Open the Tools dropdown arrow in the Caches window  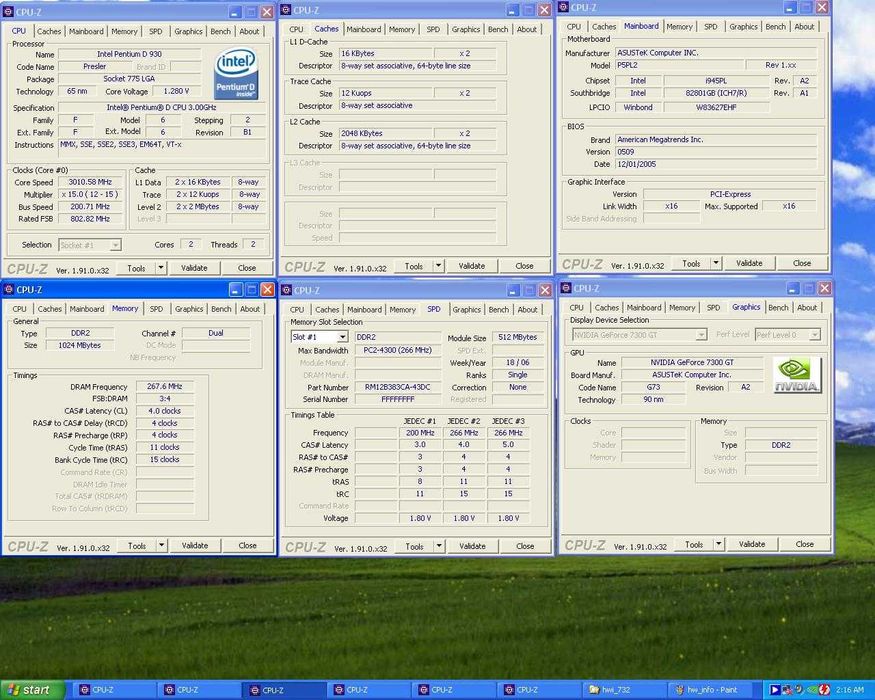point(439,266)
